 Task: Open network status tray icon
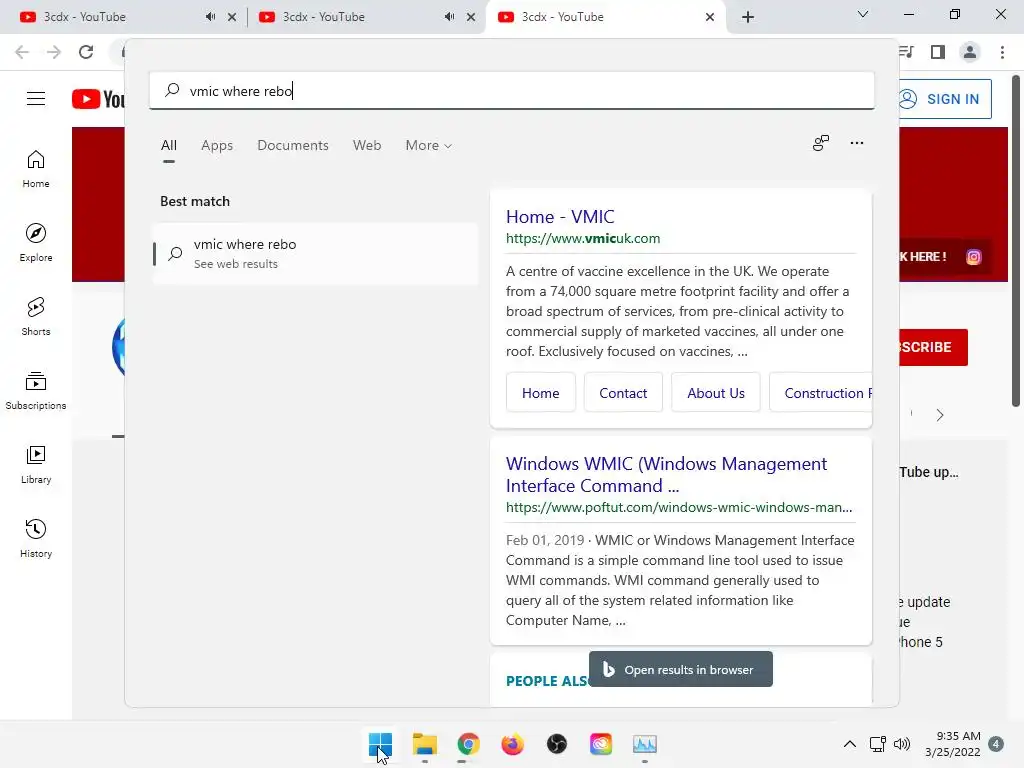point(878,744)
